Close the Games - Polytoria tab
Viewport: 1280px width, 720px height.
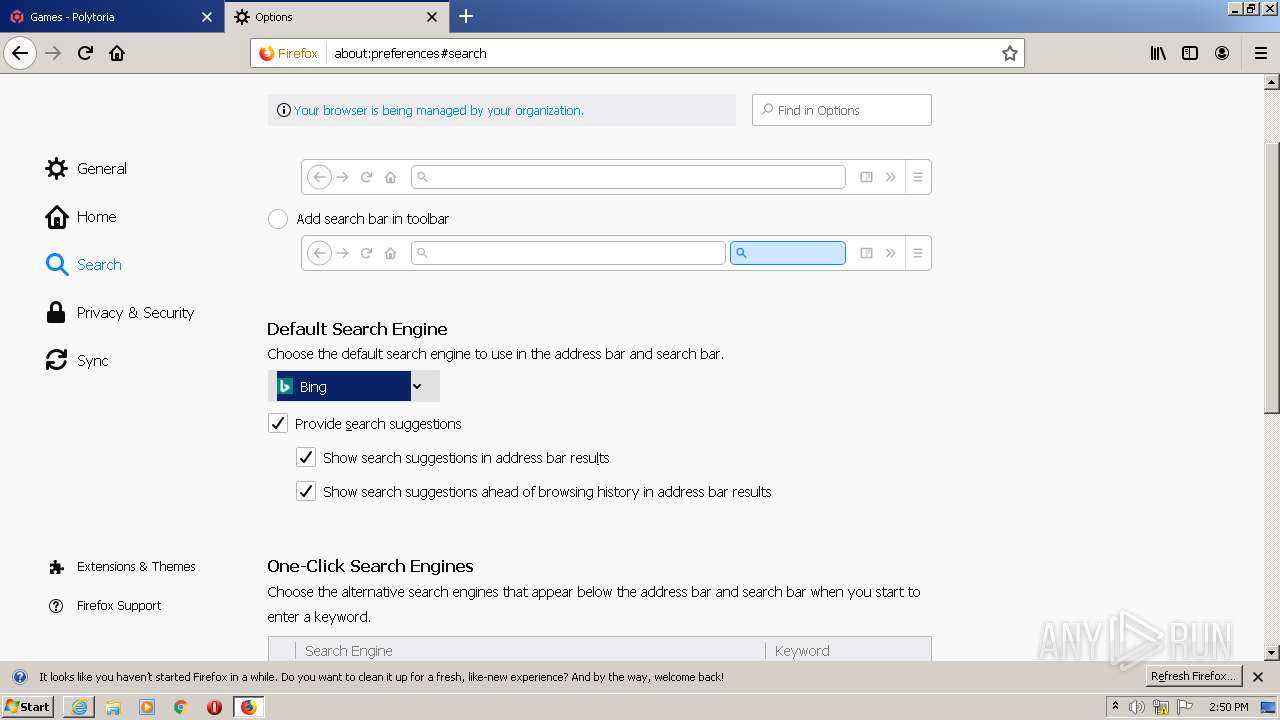(207, 17)
